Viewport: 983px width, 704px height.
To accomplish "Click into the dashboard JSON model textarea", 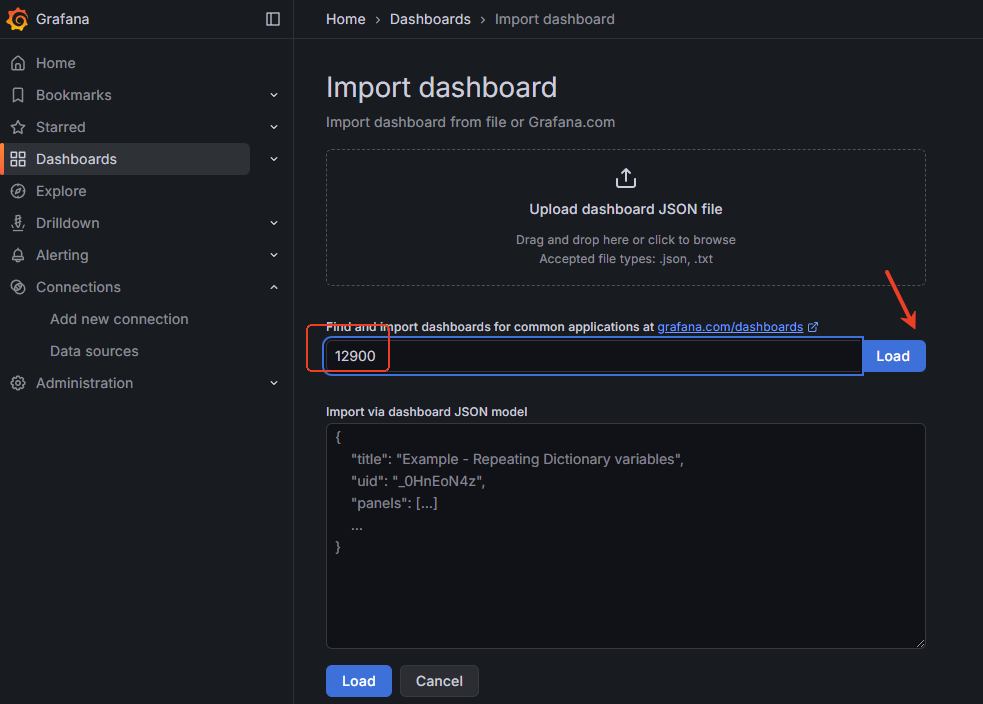I will pos(626,536).
